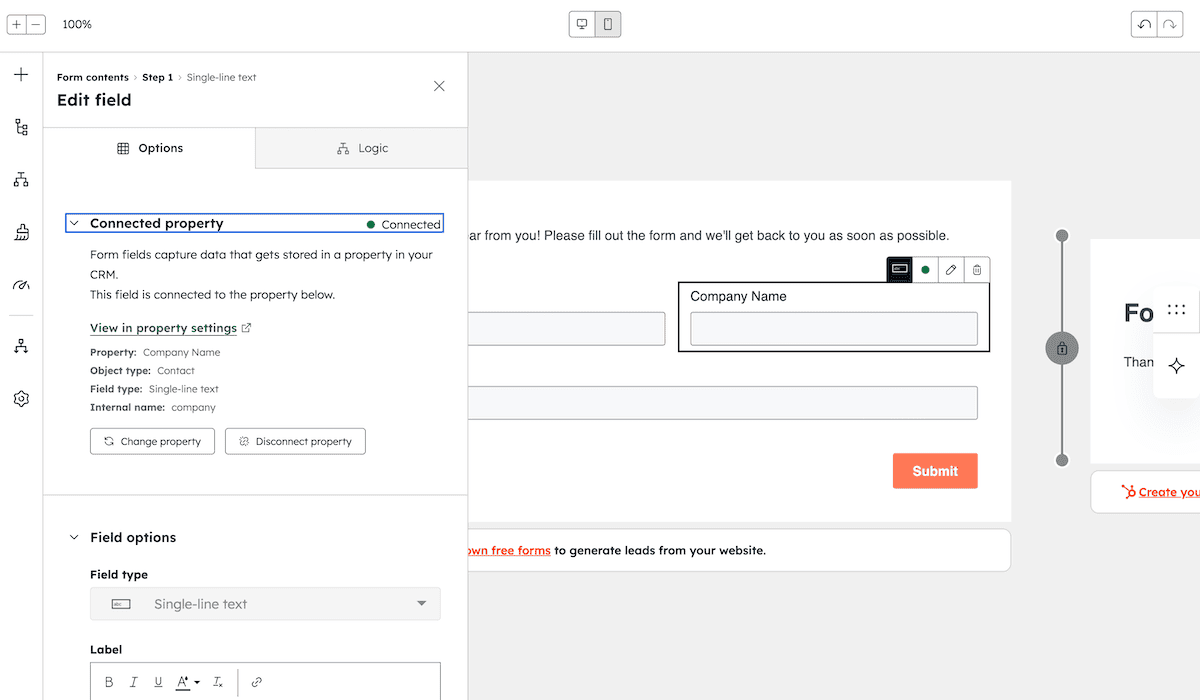Screen dimensions: 1200x700
Task: Delete the Company Name field via the trash icon
Action: click(x=976, y=269)
